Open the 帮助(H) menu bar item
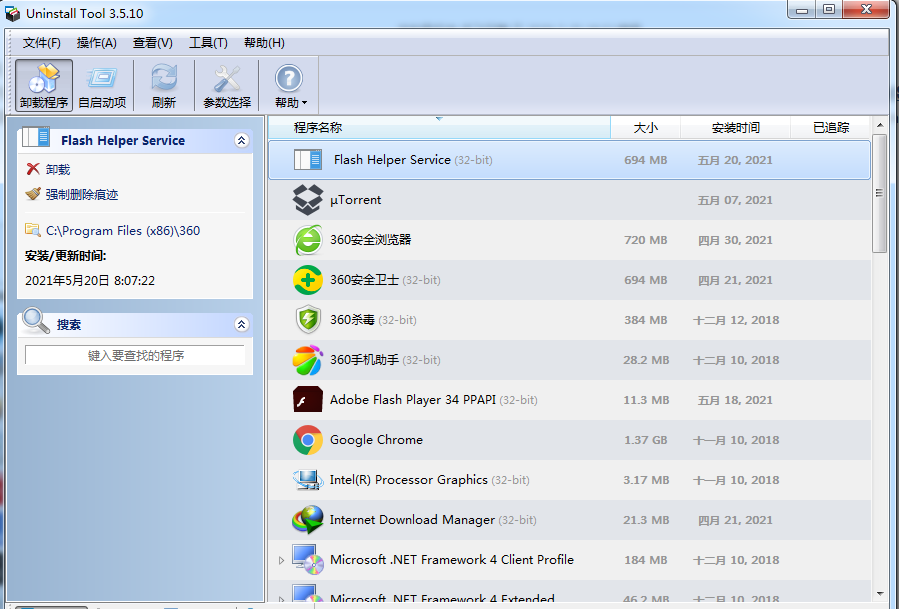This screenshot has width=899, height=609. (264, 43)
